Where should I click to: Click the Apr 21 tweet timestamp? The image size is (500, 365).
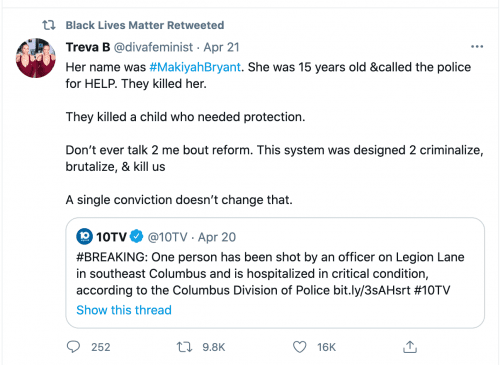pos(221,47)
